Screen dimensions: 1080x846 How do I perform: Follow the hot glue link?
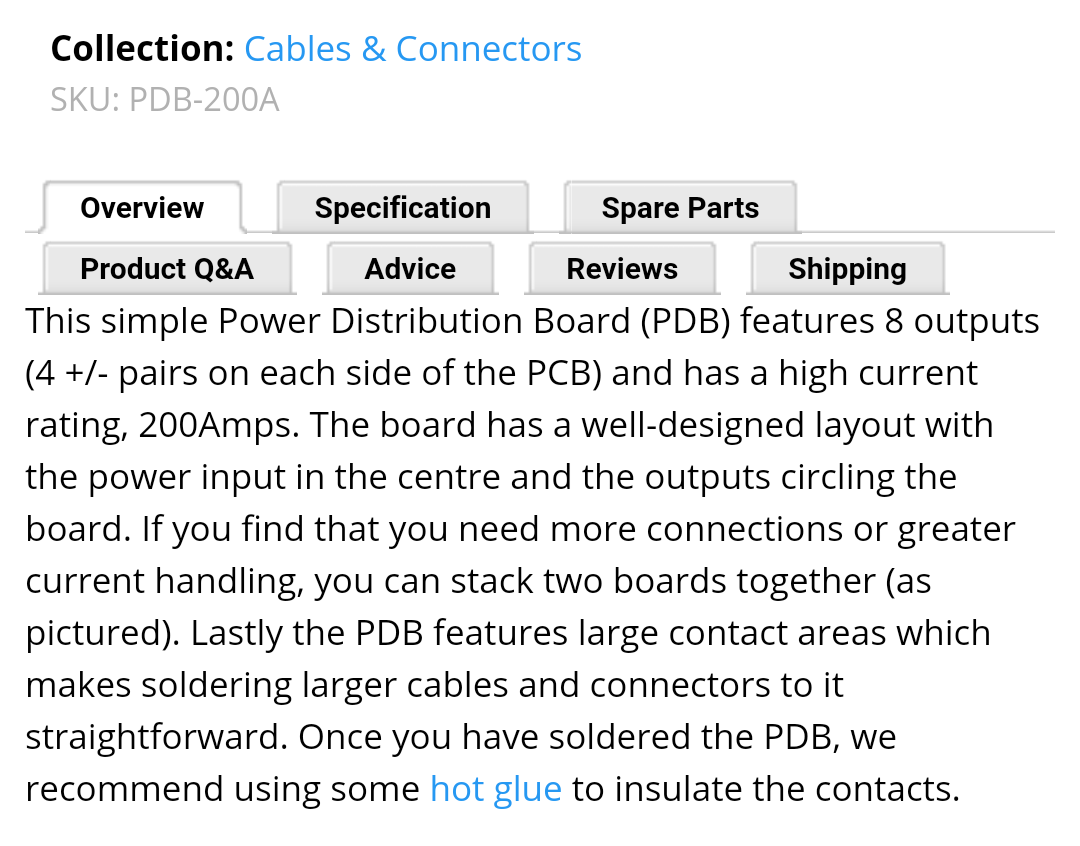pyautogui.click(x=496, y=789)
